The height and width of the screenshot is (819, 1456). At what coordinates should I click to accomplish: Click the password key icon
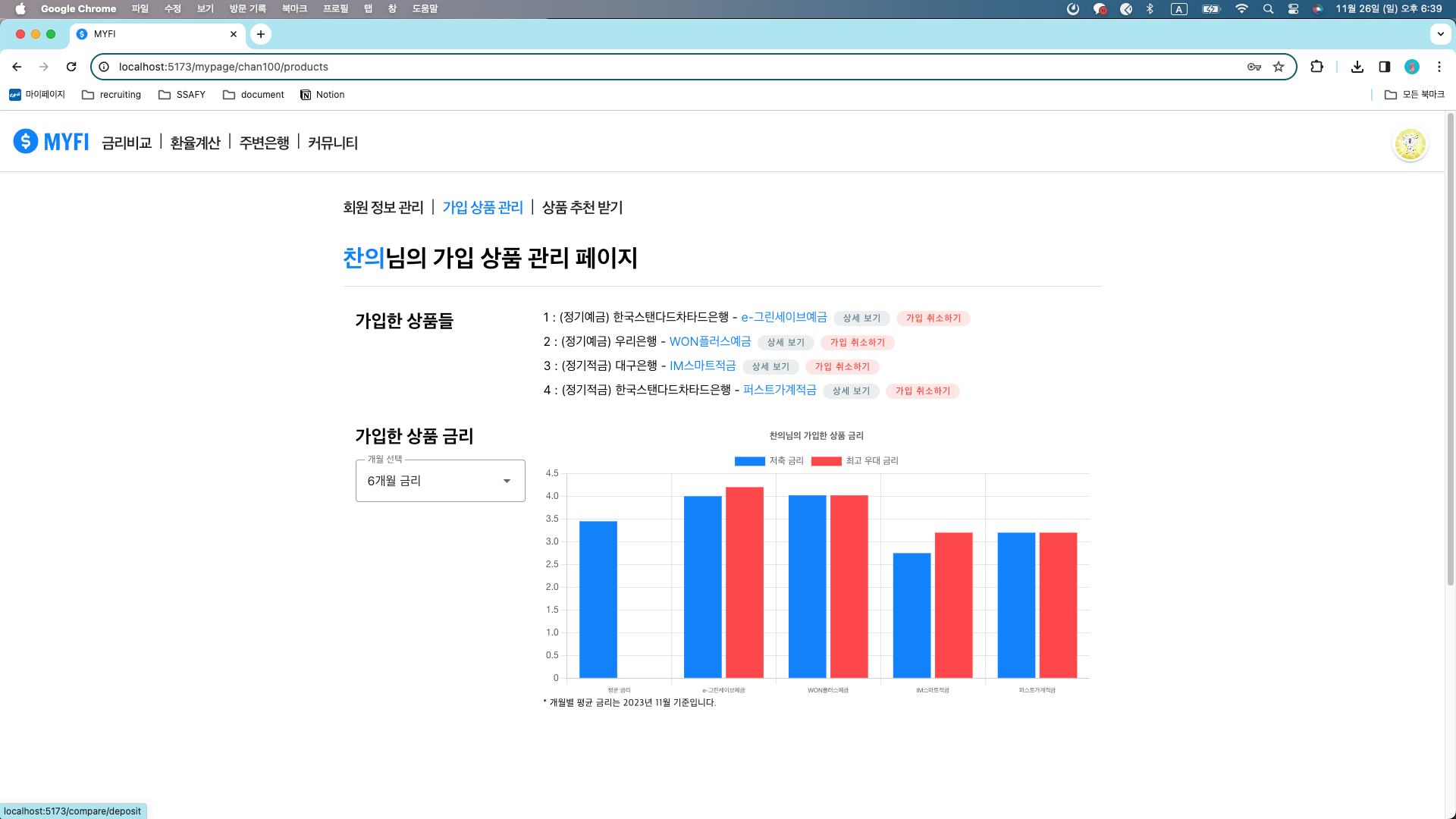click(1254, 67)
